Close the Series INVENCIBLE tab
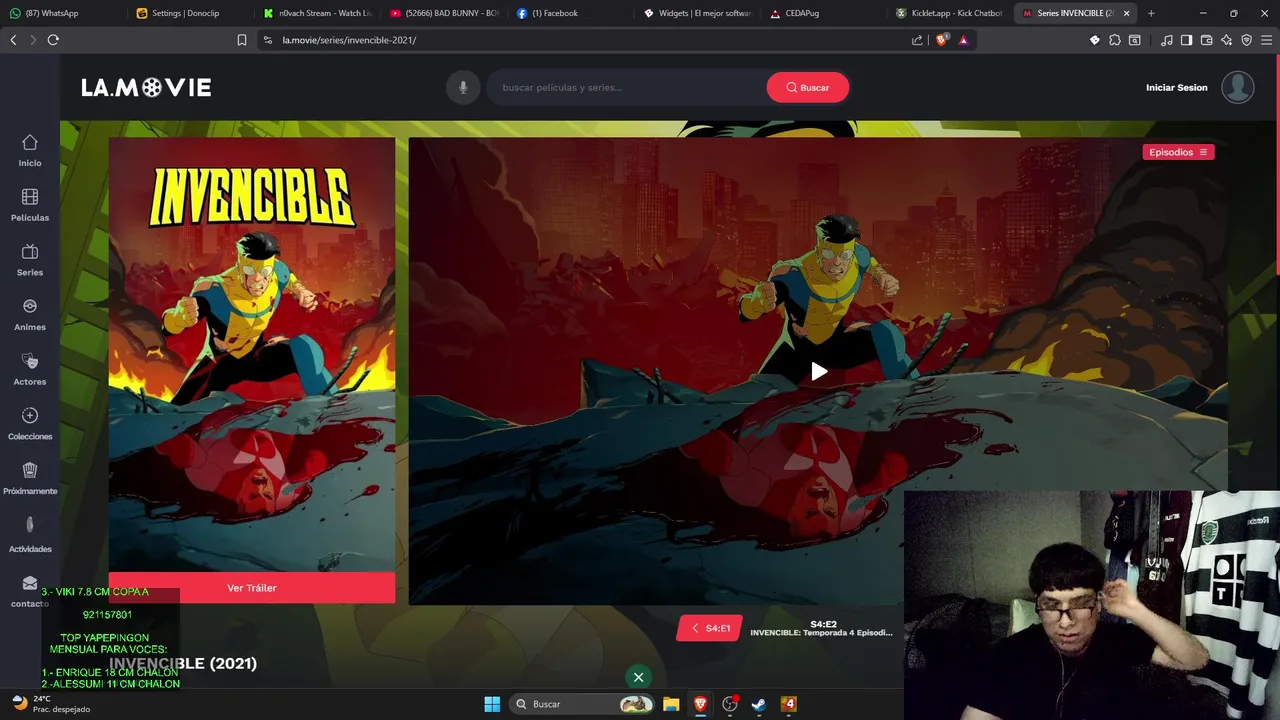 click(1127, 13)
